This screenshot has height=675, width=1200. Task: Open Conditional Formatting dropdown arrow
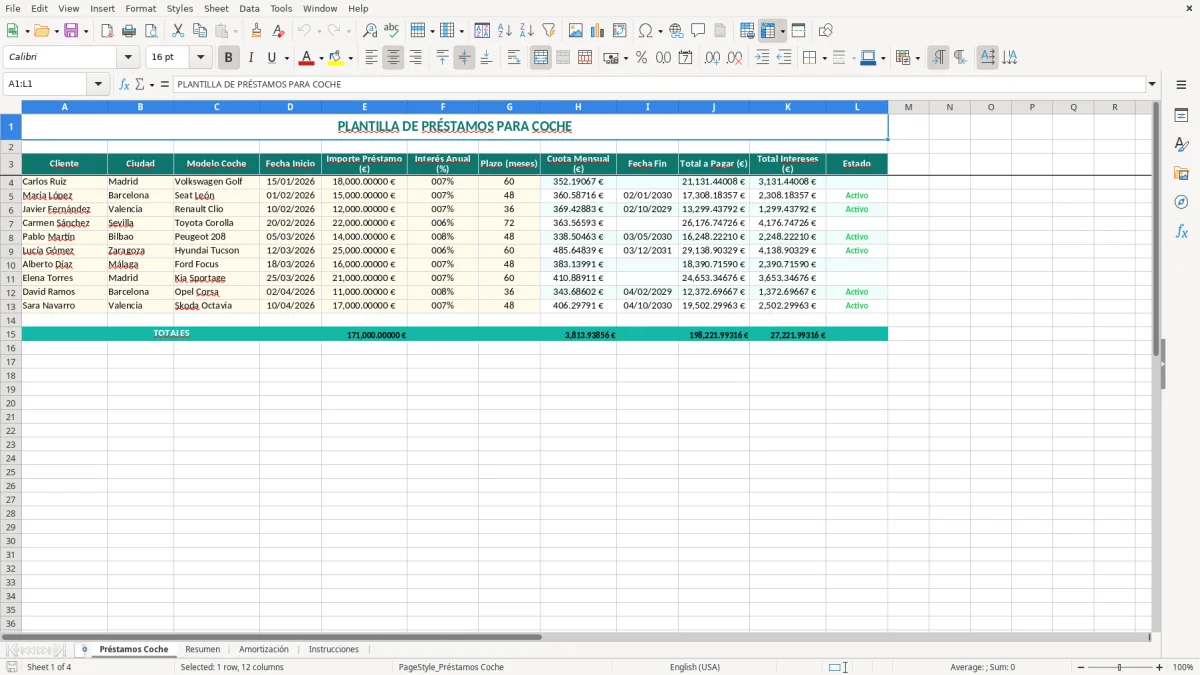pyautogui.click(x=918, y=58)
